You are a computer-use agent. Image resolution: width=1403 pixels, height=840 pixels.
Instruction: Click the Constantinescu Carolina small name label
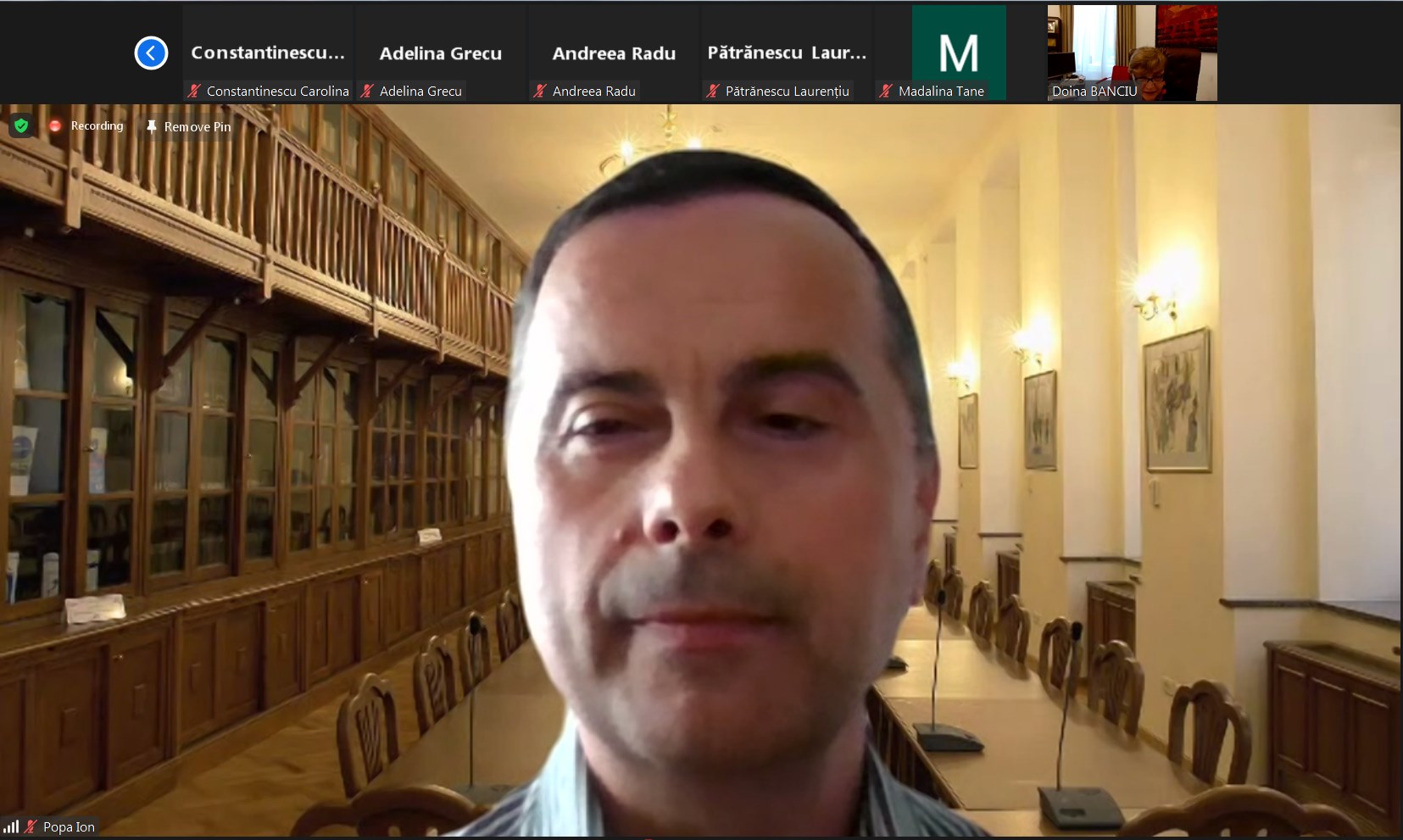(x=278, y=92)
